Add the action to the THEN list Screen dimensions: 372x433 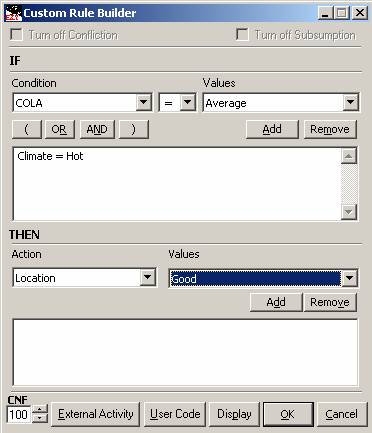click(x=276, y=302)
